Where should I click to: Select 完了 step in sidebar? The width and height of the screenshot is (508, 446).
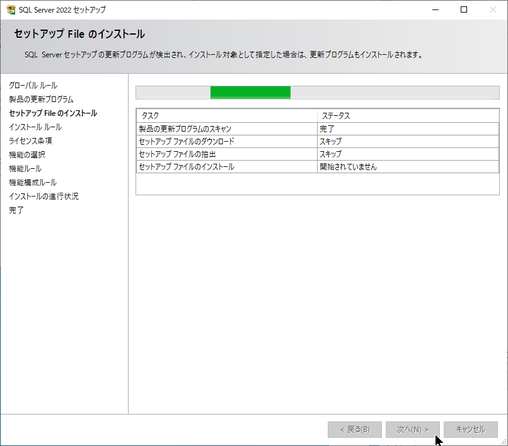tap(16, 210)
